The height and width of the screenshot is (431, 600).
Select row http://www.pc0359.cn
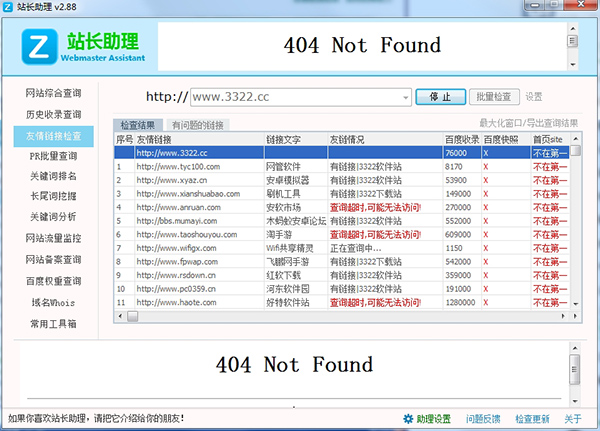(x=342, y=289)
